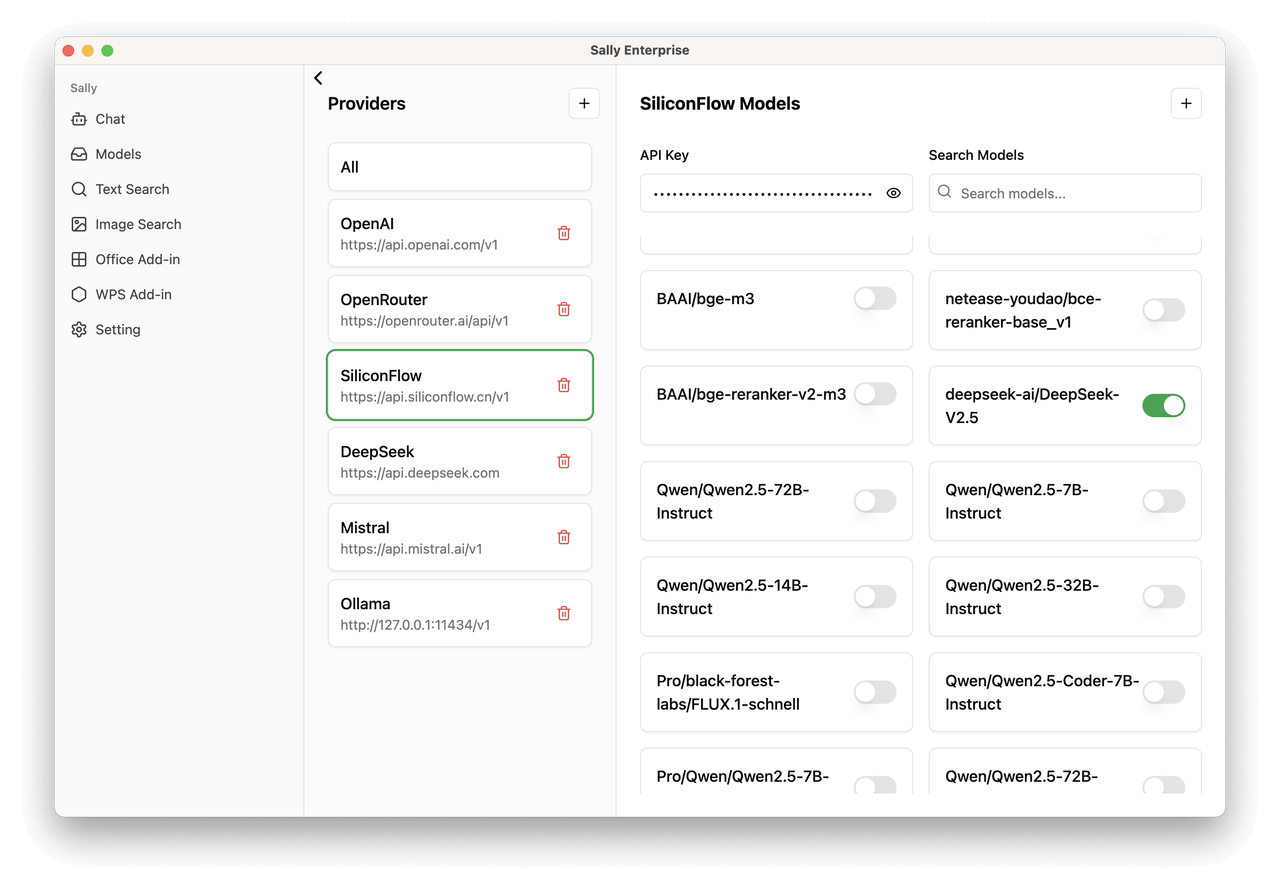The width and height of the screenshot is (1280, 889).
Task: Click the Providers heading
Action: point(367,103)
